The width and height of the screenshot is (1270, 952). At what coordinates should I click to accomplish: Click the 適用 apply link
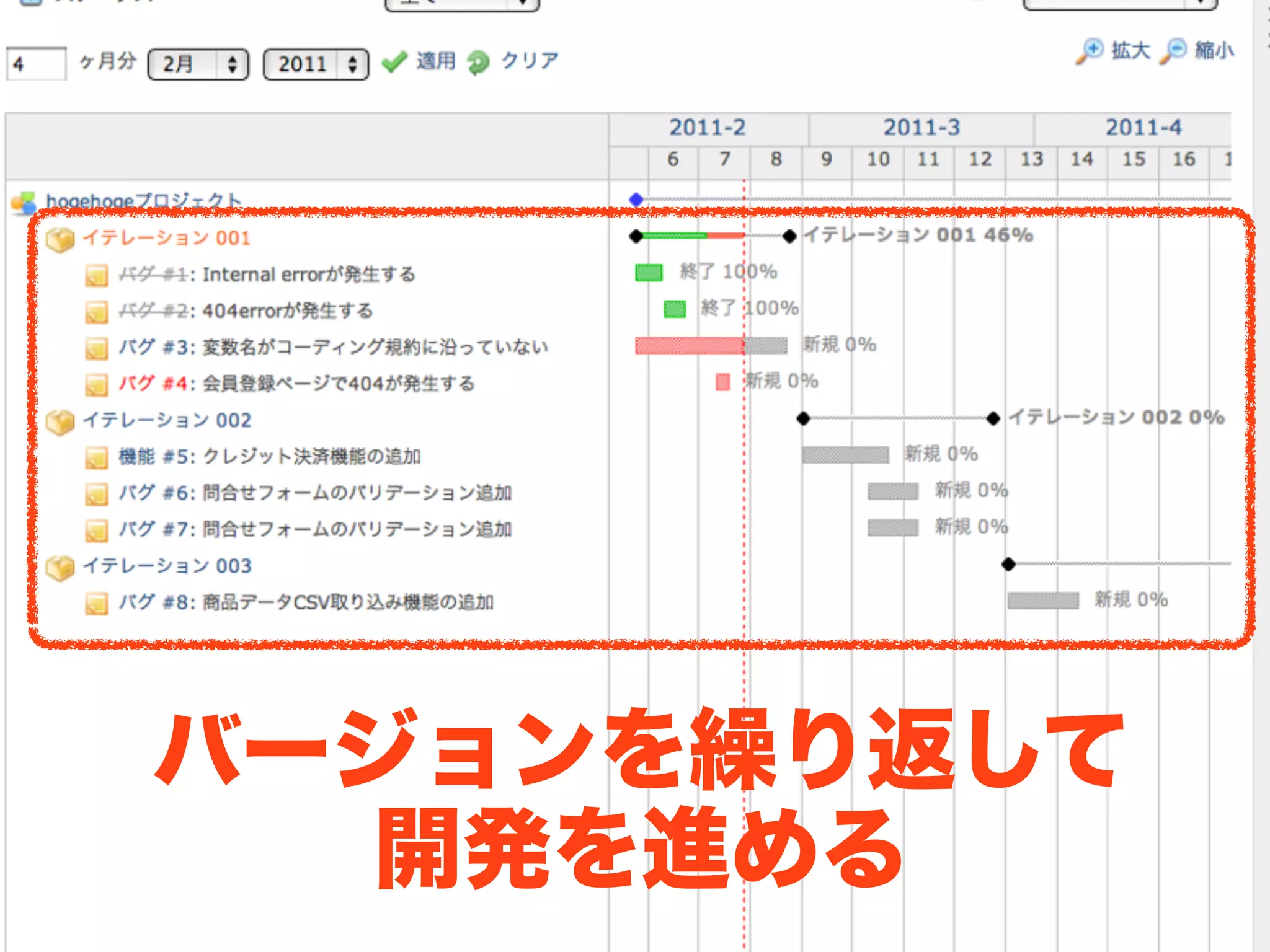pos(436,61)
